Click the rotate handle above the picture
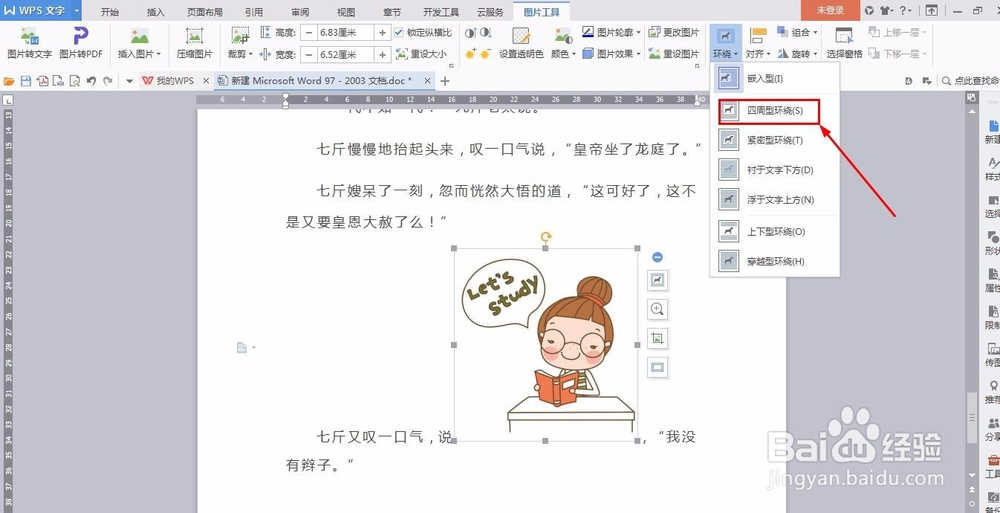Viewport: 1000px width, 513px height. pos(546,237)
